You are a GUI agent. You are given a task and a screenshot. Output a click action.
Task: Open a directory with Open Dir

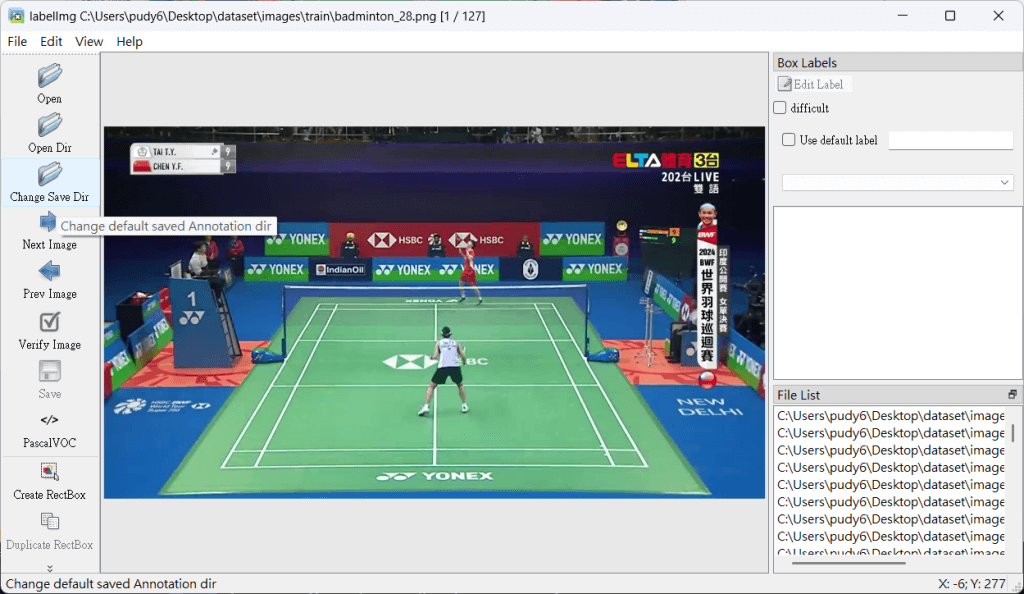click(x=49, y=126)
